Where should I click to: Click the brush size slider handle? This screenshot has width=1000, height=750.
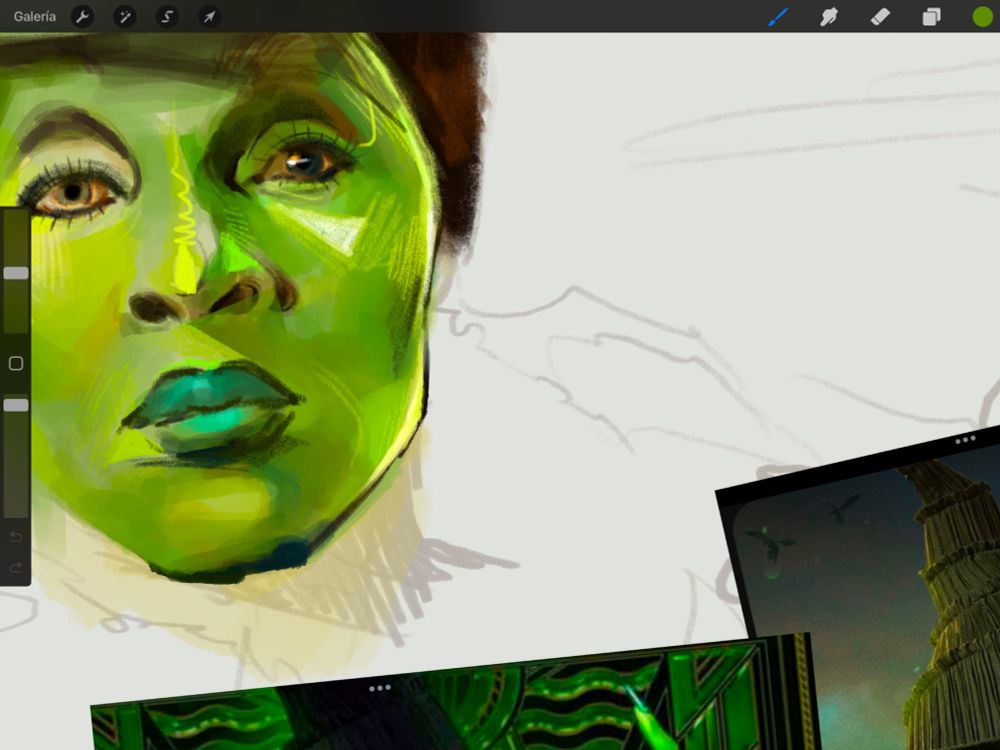tap(16, 273)
